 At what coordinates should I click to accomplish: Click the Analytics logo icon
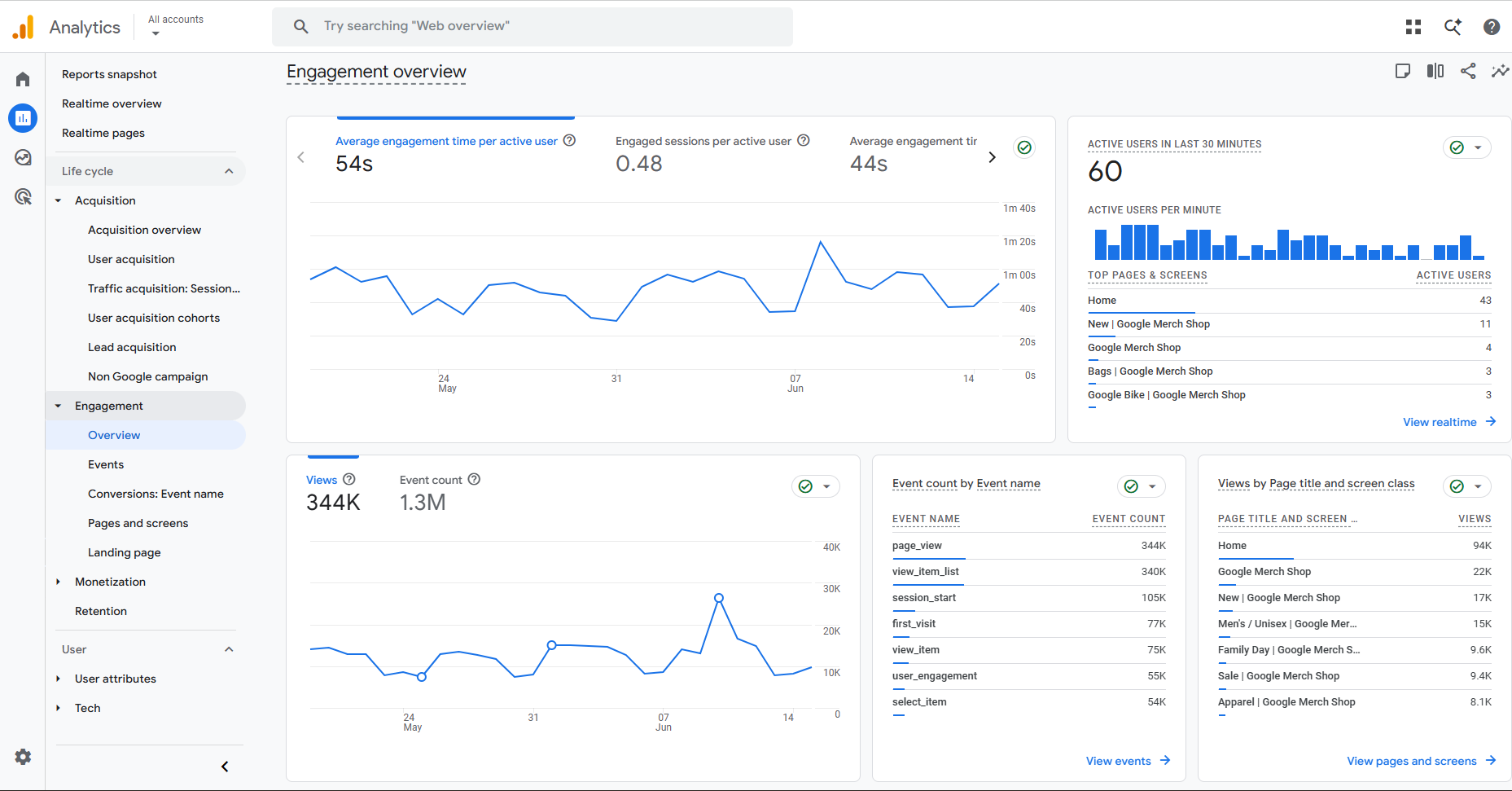click(x=24, y=27)
